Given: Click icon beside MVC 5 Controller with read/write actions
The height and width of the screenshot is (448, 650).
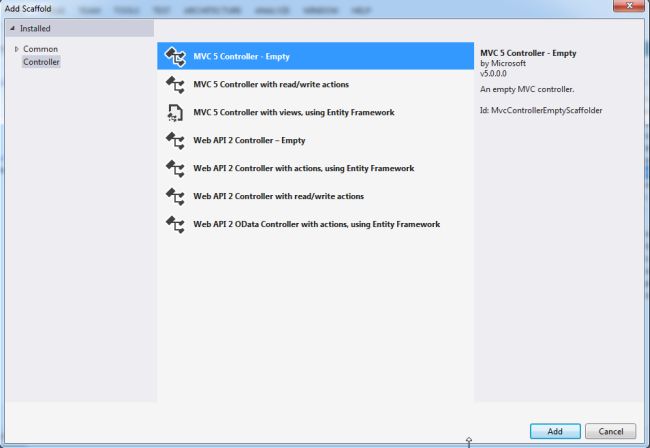Looking at the screenshot, I should 175,85.
